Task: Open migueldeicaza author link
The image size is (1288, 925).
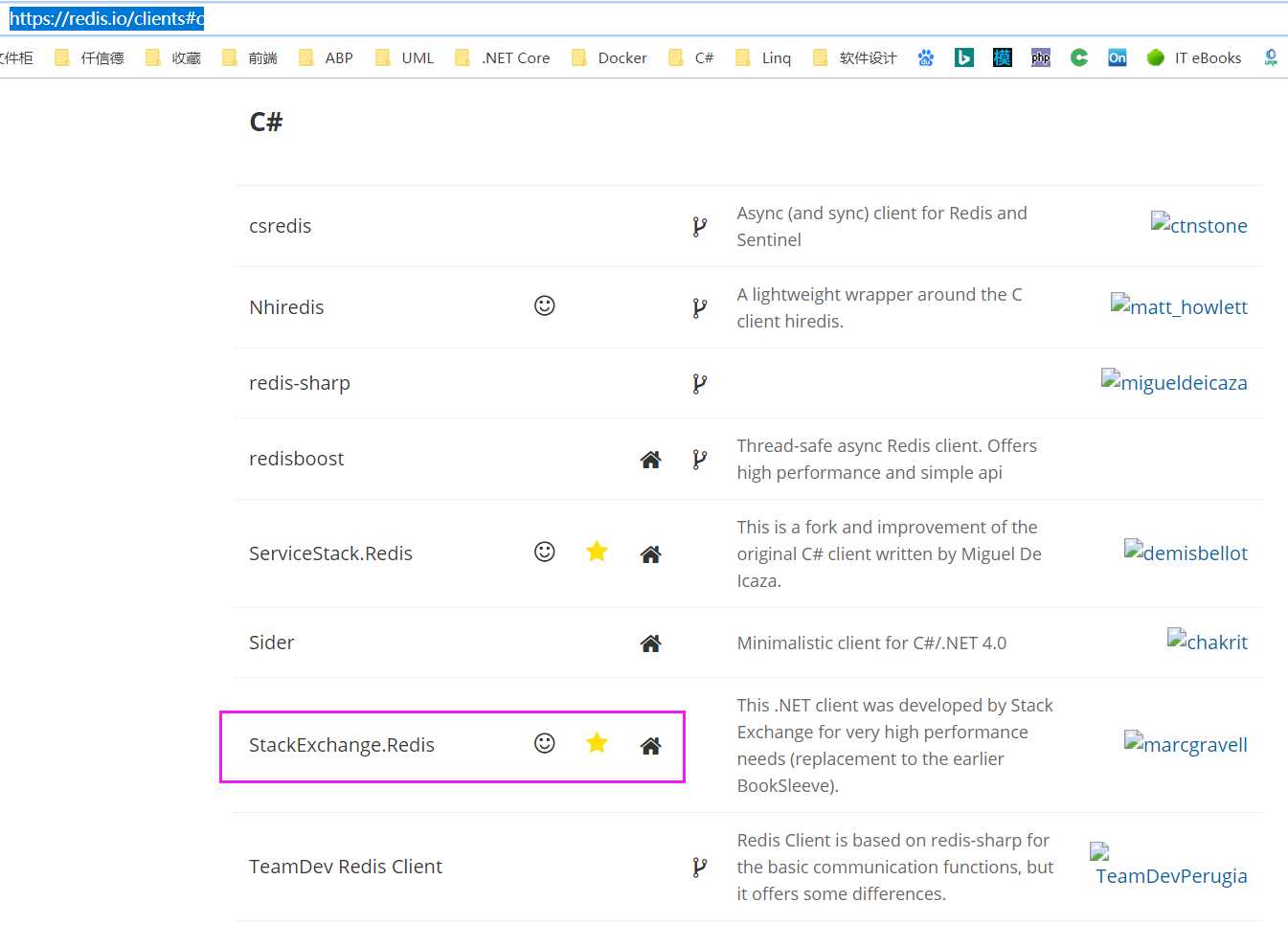Action: pyautogui.click(x=1174, y=382)
